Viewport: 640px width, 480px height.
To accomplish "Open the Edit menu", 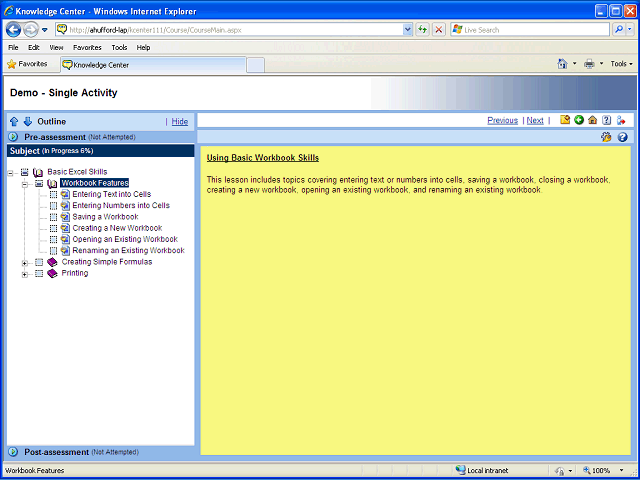I will click(x=33, y=47).
